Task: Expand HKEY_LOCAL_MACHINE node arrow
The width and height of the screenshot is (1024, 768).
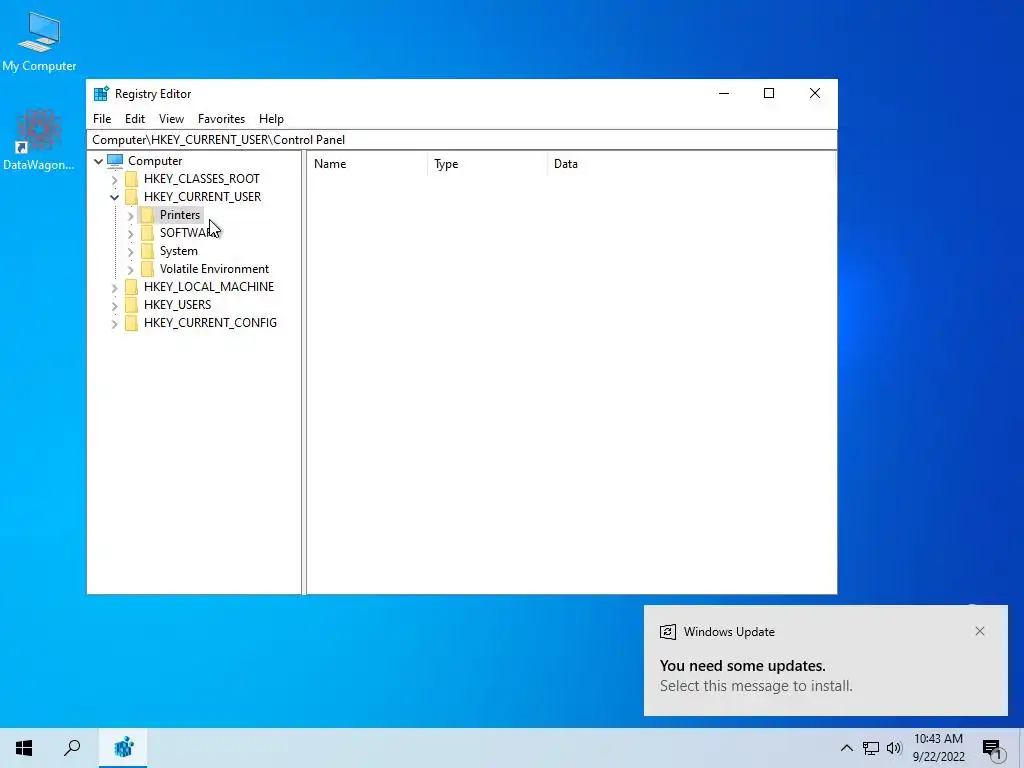Action: click(115, 287)
